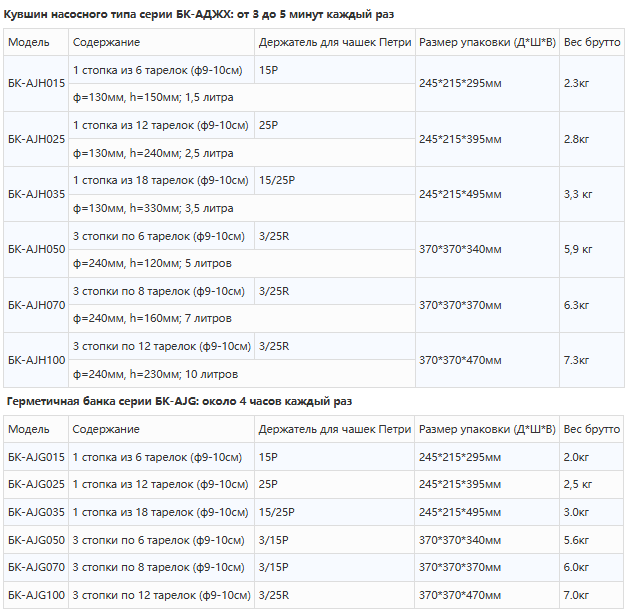Click the 2.3кг gross weight cell
The image size is (634, 615).
578,83
